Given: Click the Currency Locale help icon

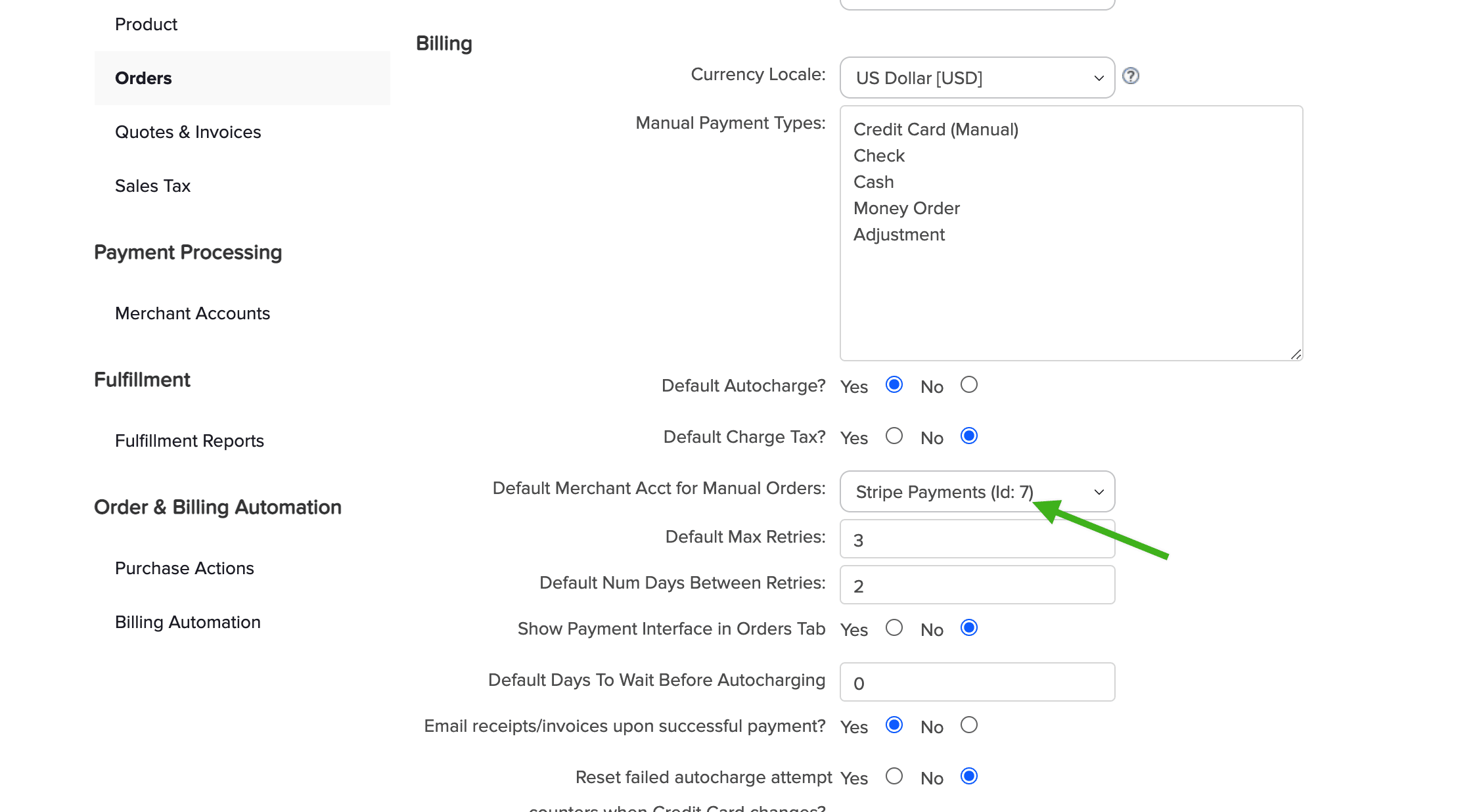Looking at the screenshot, I should coord(1130,76).
